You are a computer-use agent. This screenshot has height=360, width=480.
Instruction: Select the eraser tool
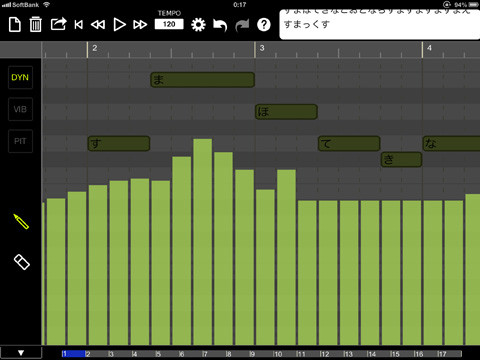[x=22, y=262]
